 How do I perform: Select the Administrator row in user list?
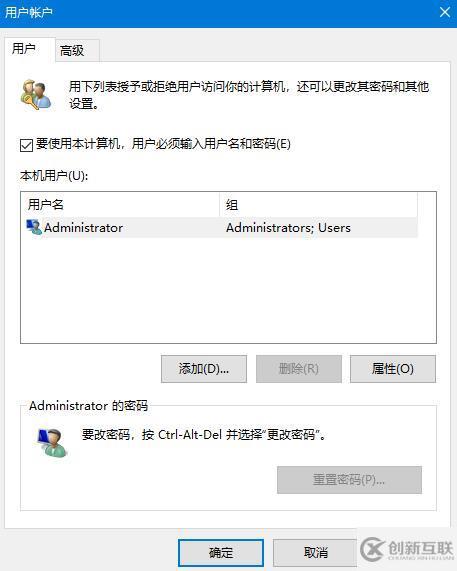click(x=221, y=228)
